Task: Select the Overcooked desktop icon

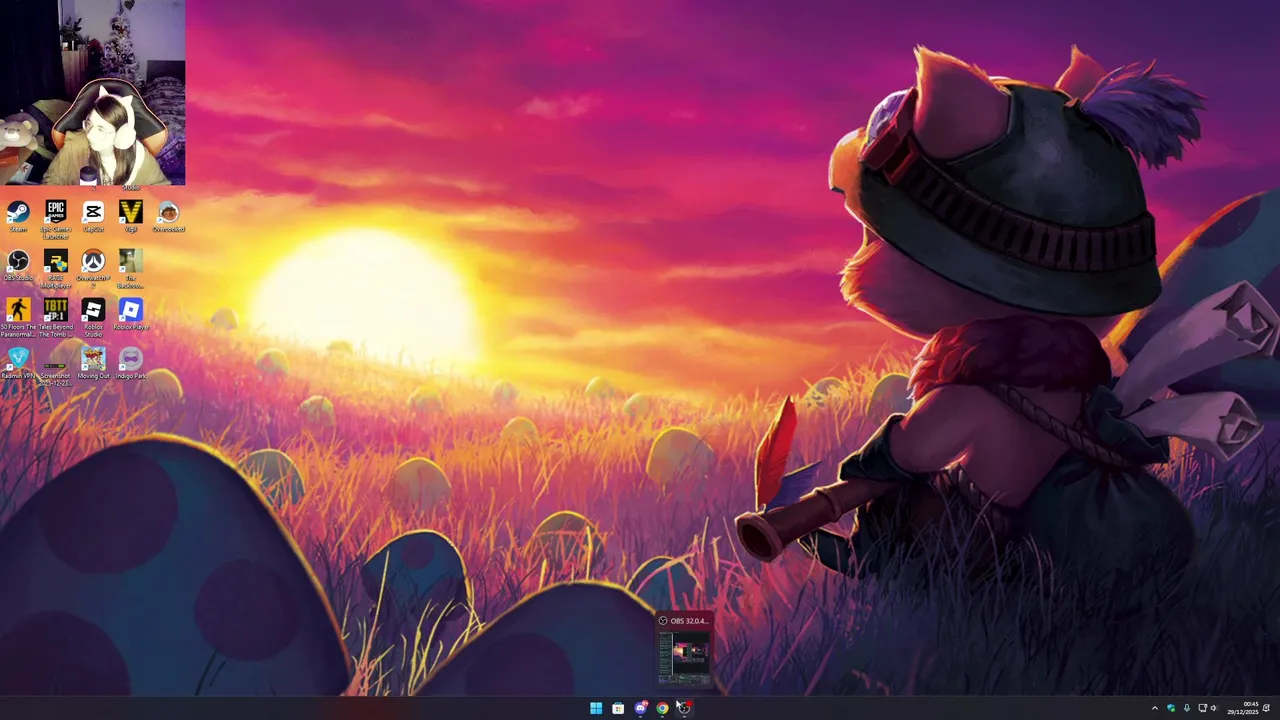Action: click(x=168, y=217)
